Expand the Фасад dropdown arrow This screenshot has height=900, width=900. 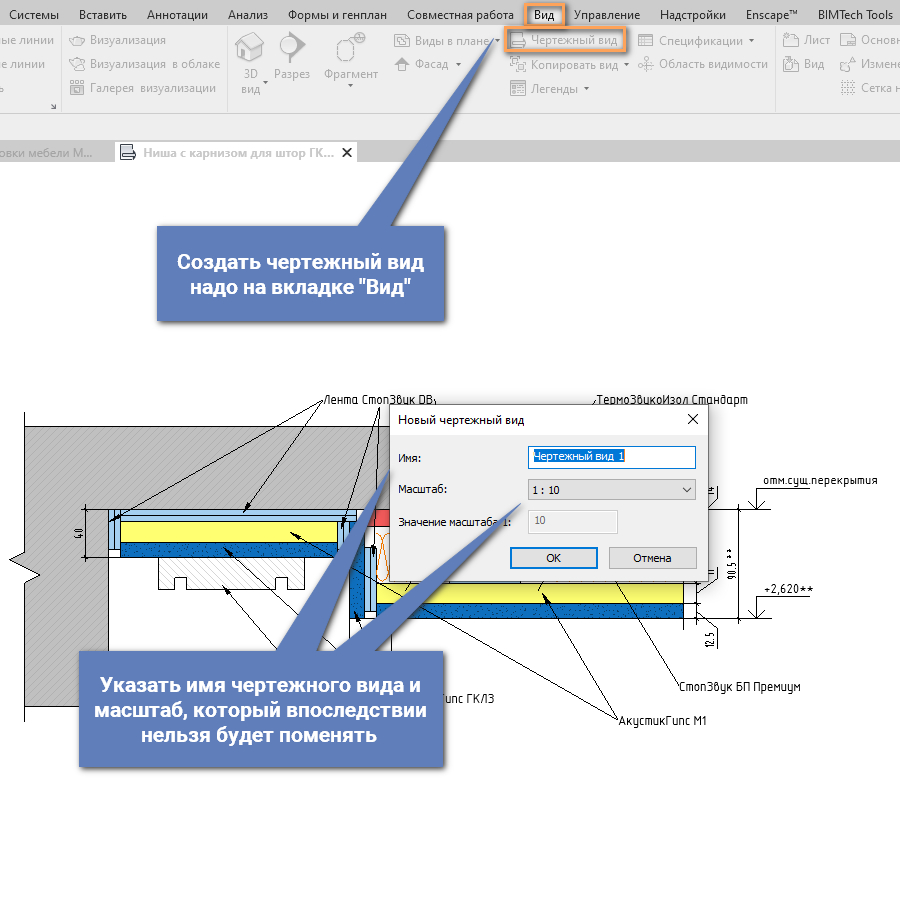pyautogui.click(x=458, y=65)
